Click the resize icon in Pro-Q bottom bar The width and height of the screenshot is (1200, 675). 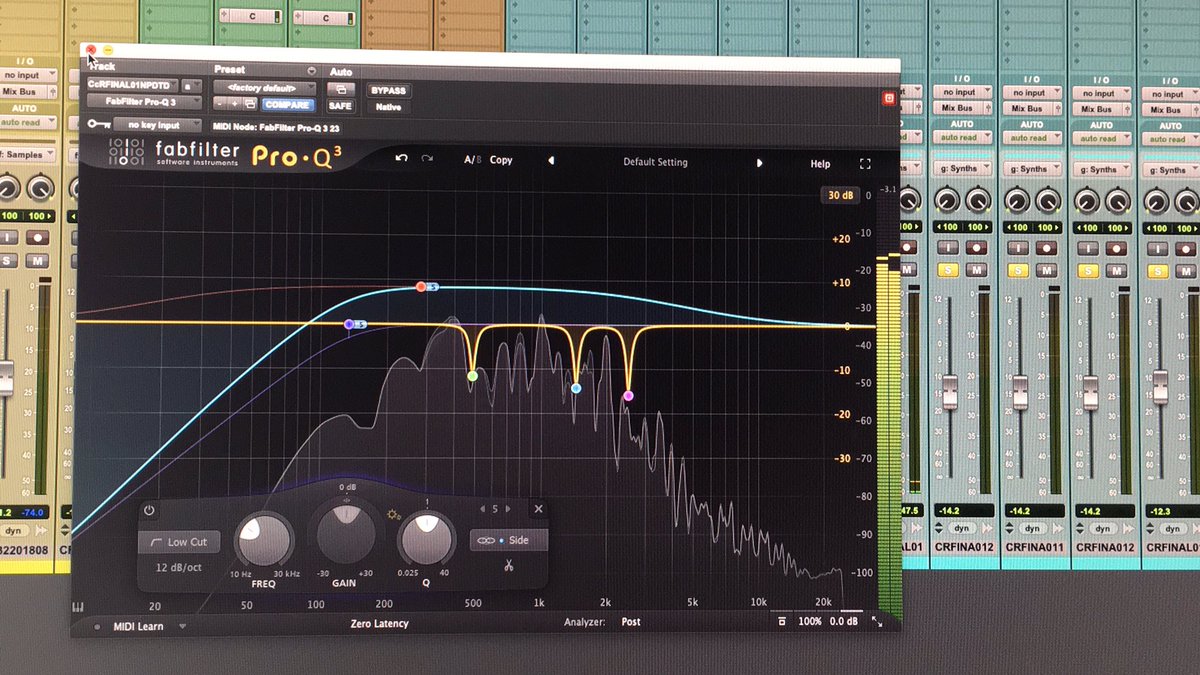(x=877, y=622)
